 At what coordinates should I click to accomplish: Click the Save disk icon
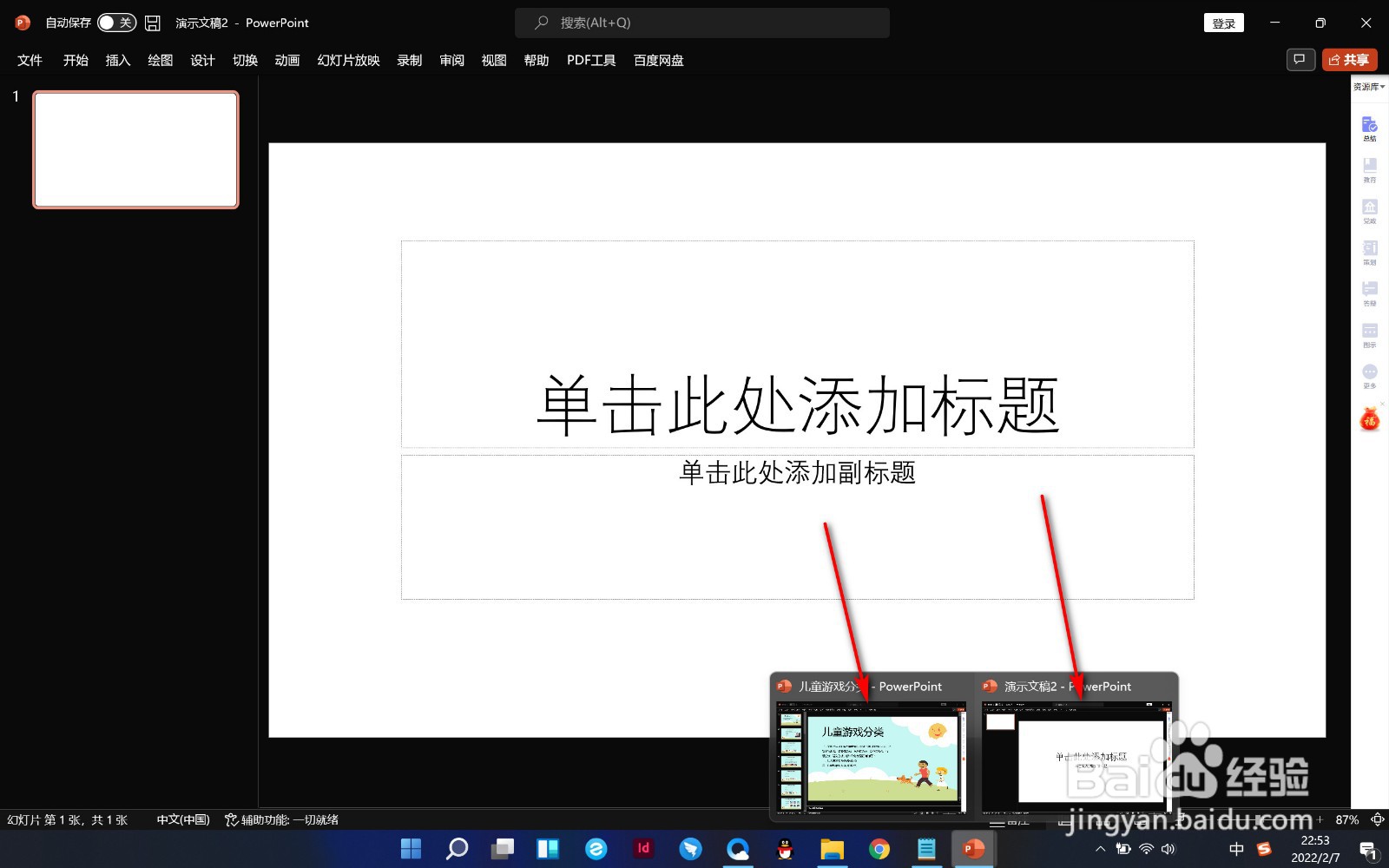tap(153, 23)
